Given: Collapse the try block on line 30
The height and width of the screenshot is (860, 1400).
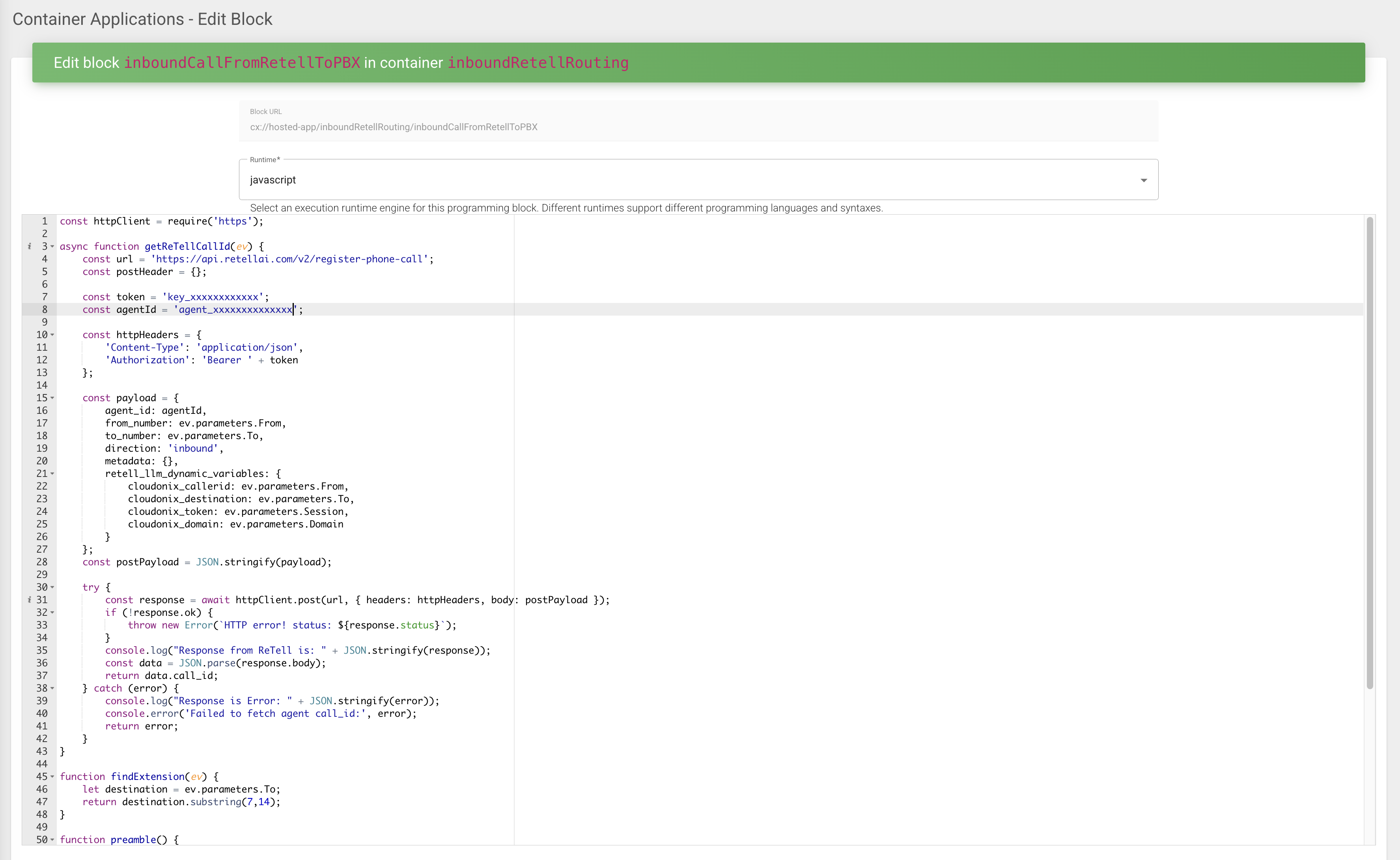Looking at the screenshot, I should point(52,587).
